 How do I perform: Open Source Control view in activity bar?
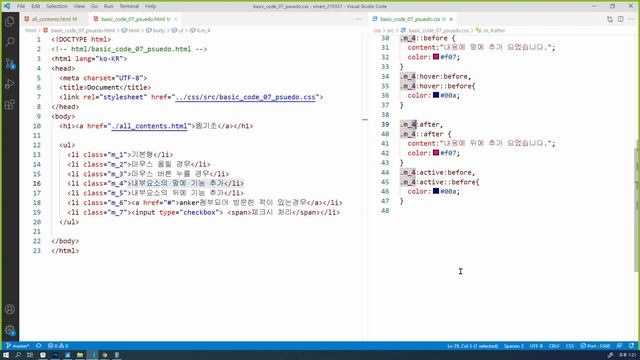(x=10, y=63)
